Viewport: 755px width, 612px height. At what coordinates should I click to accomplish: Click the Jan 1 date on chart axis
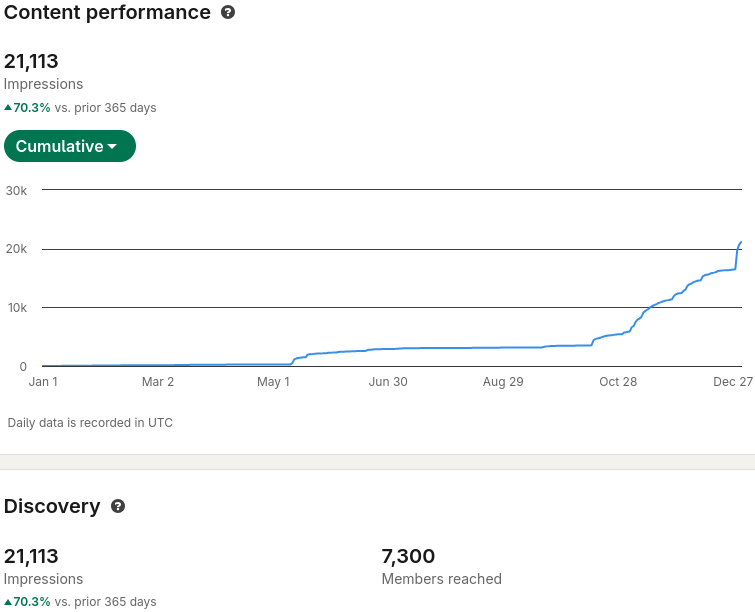[43, 382]
